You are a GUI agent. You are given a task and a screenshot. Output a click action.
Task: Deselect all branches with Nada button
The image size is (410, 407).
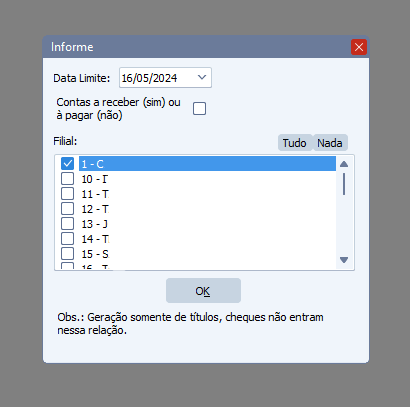click(x=330, y=143)
